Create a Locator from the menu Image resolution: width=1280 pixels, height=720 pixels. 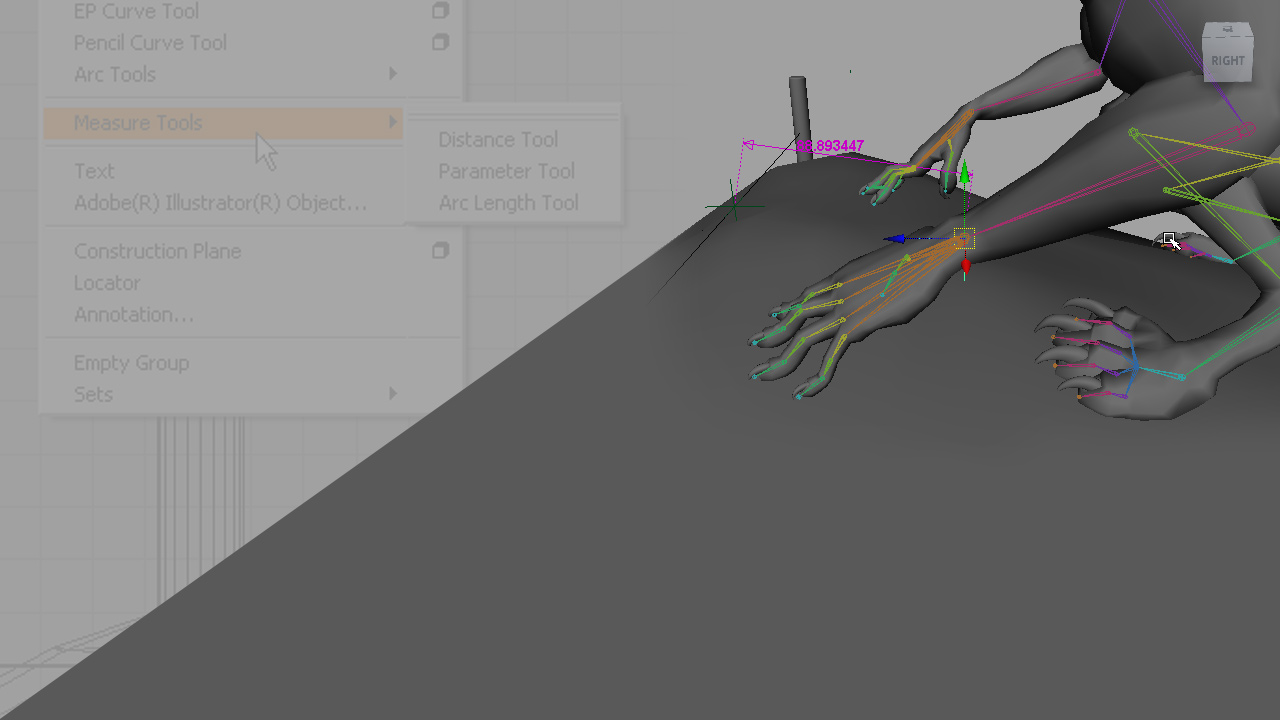pos(107,283)
